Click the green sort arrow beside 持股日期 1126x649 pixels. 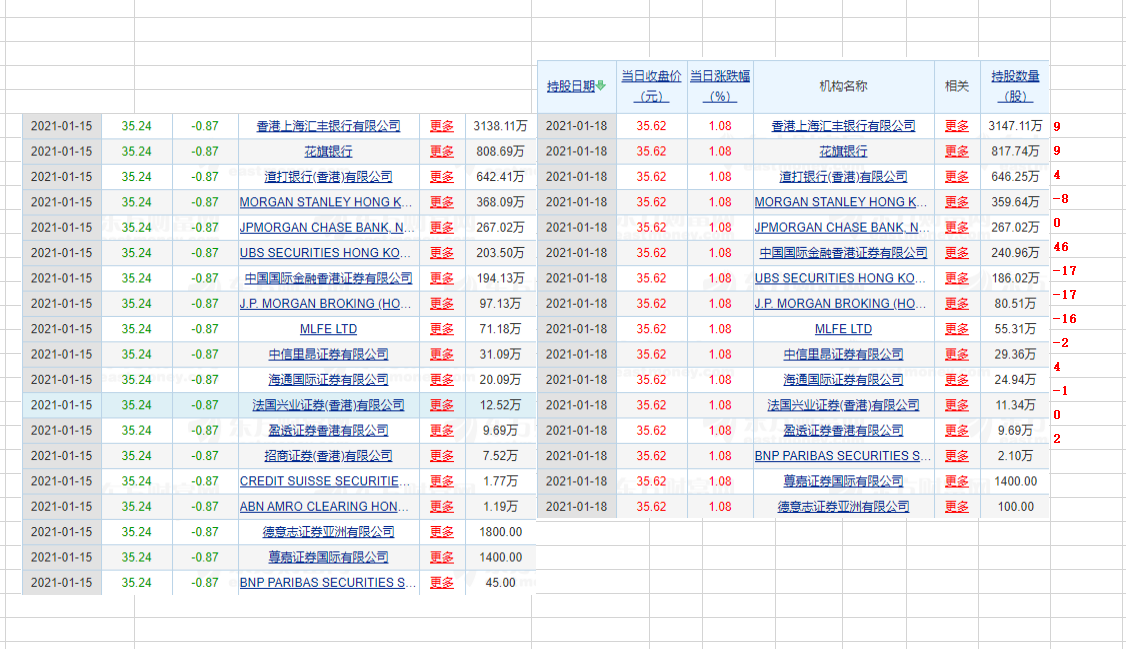click(601, 85)
